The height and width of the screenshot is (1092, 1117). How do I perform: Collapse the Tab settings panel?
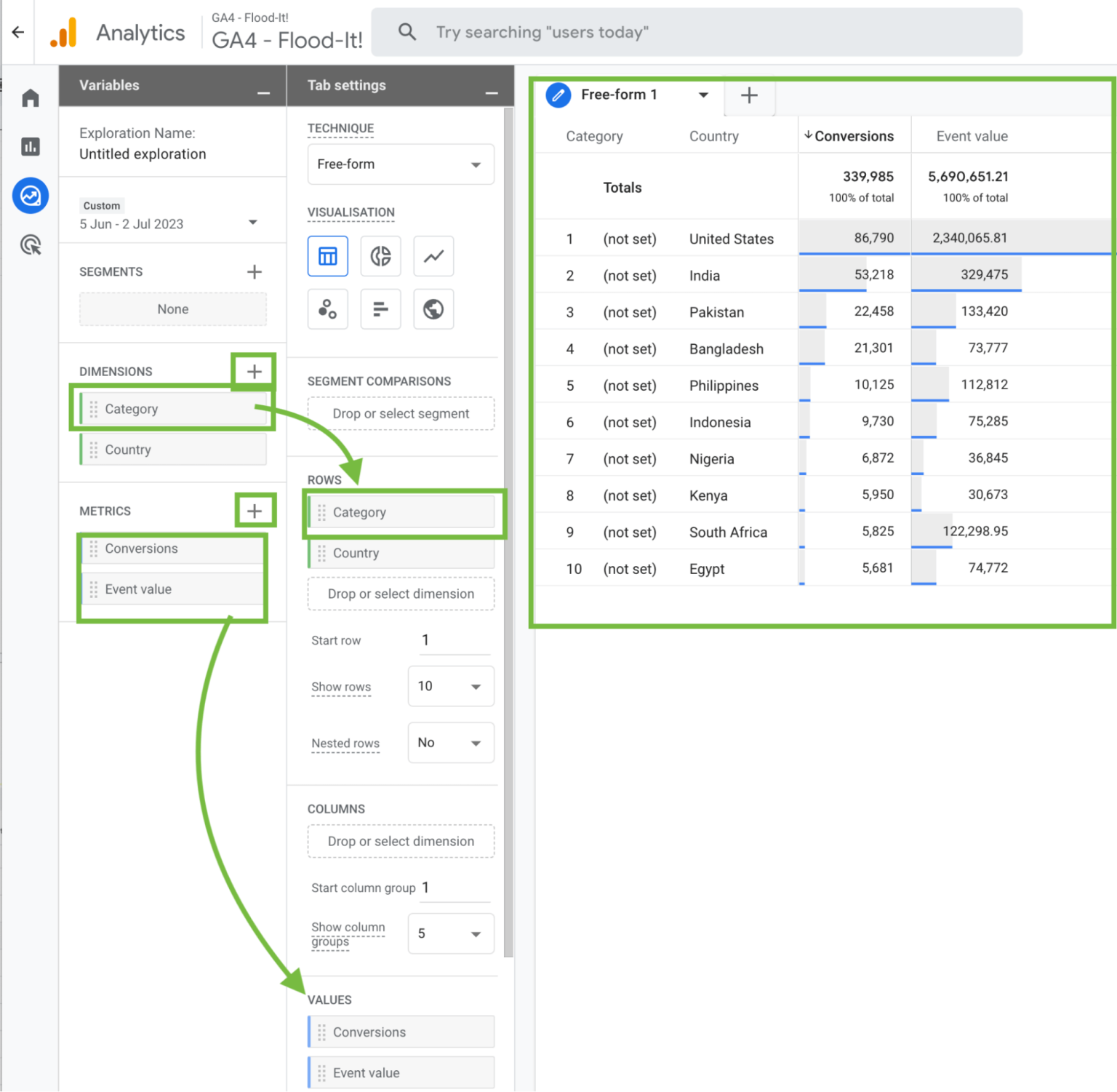[492, 93]
